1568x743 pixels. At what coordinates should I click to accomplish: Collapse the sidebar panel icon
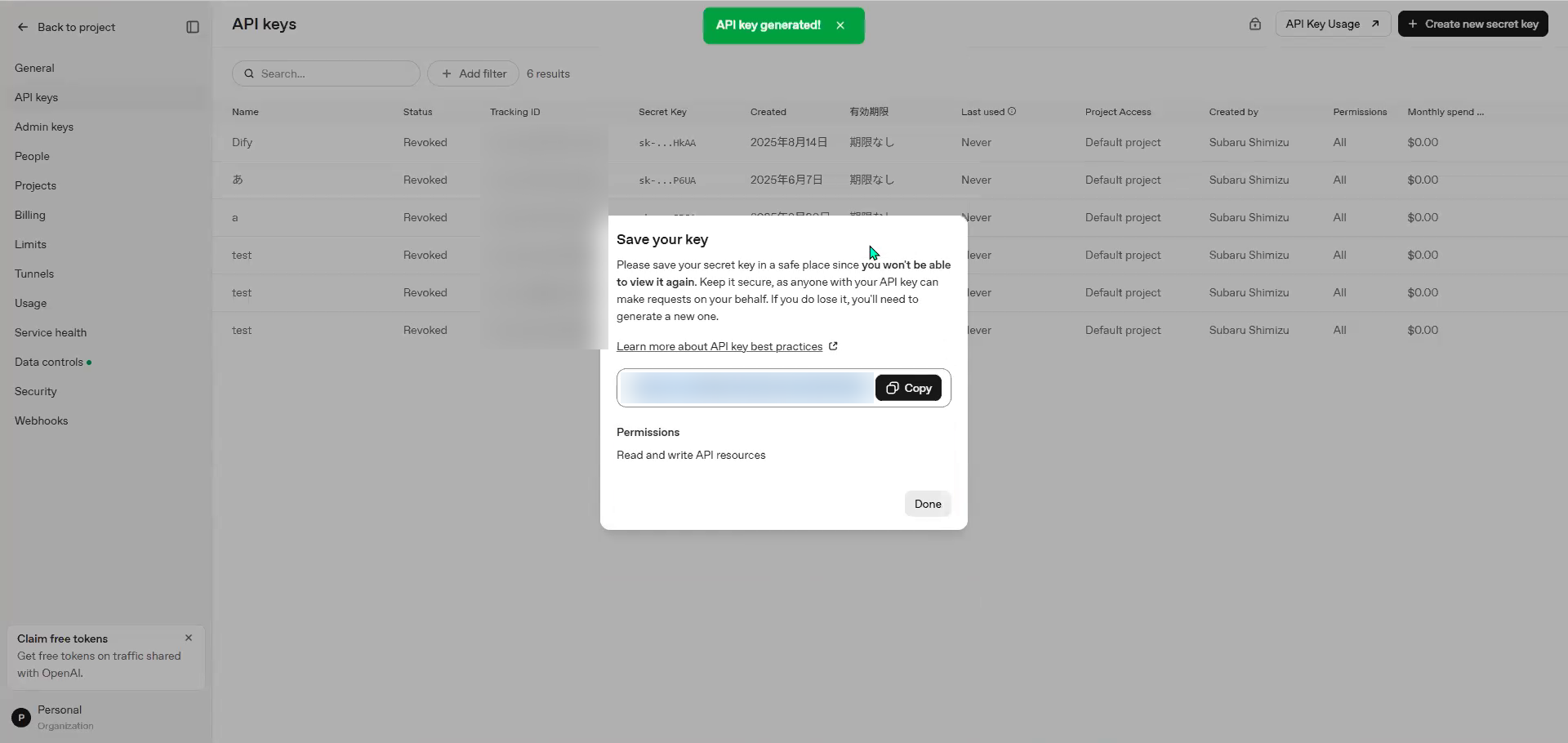coord(193,27)
